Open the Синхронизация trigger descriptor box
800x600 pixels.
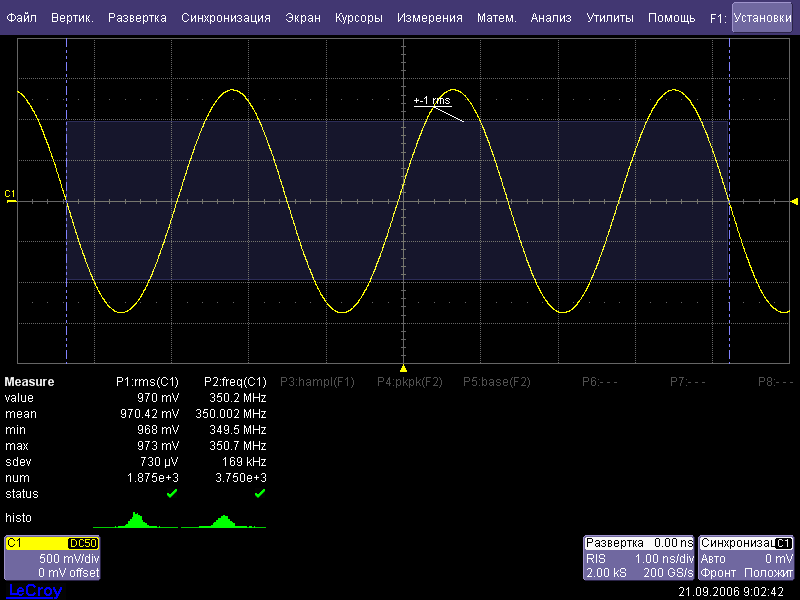click(x=746, y=558)
